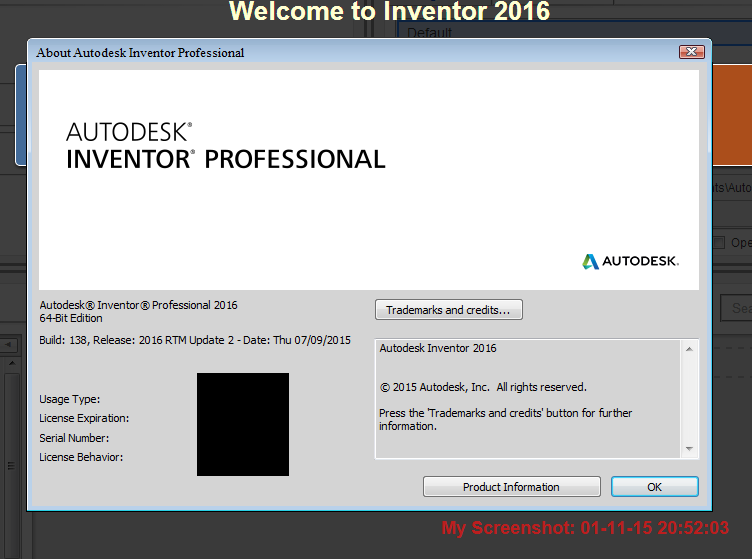
Task: Click the OK button
Action: (x=655, y=487)
